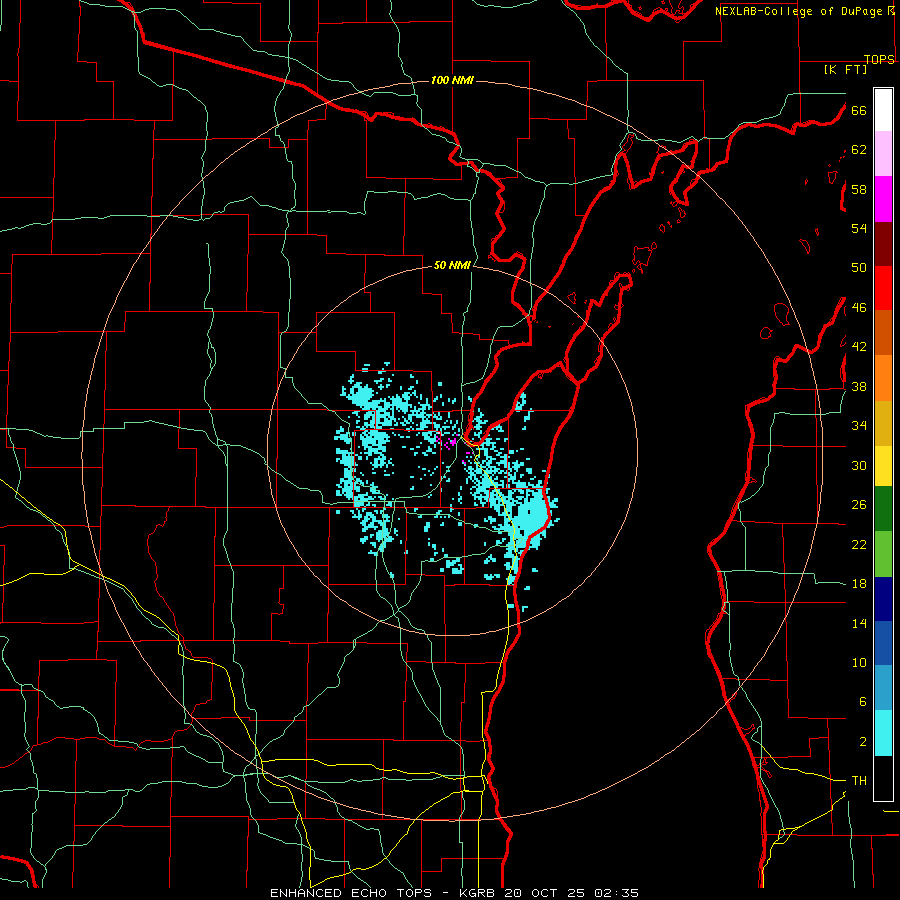Click the yellow 30-34 kft legend swatch
This screenshot has width=900, height=900.
pyautogui.click(x=883, y=466)
